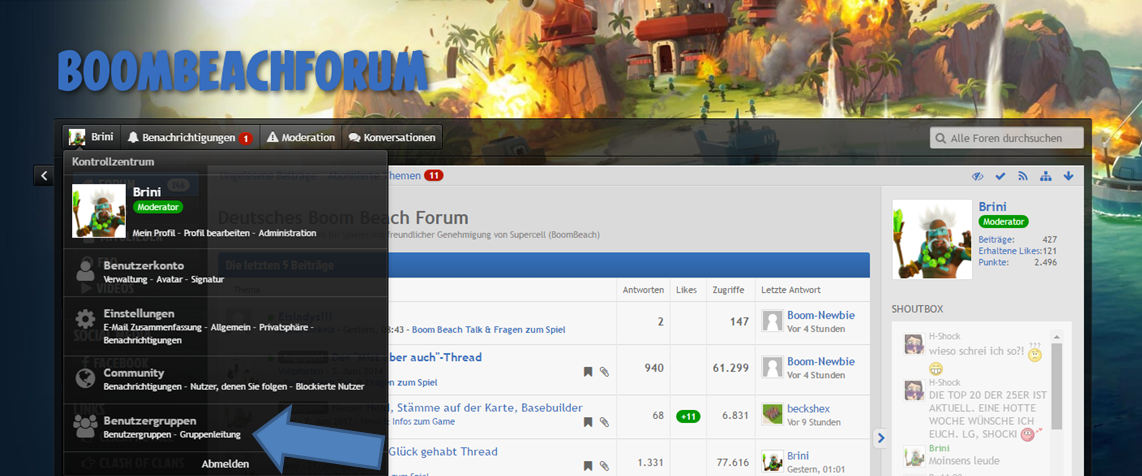Click the mark-all-read checkmark icon

click(1001, 176)
